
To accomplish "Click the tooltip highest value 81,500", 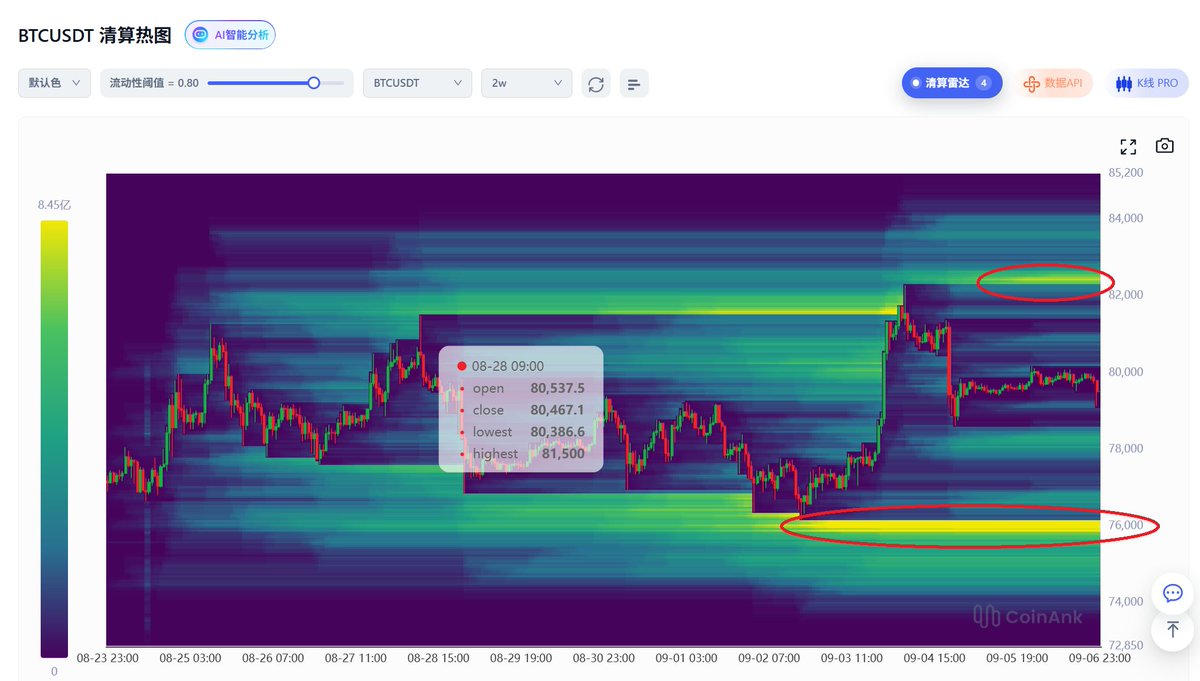I will pos(564,454).
